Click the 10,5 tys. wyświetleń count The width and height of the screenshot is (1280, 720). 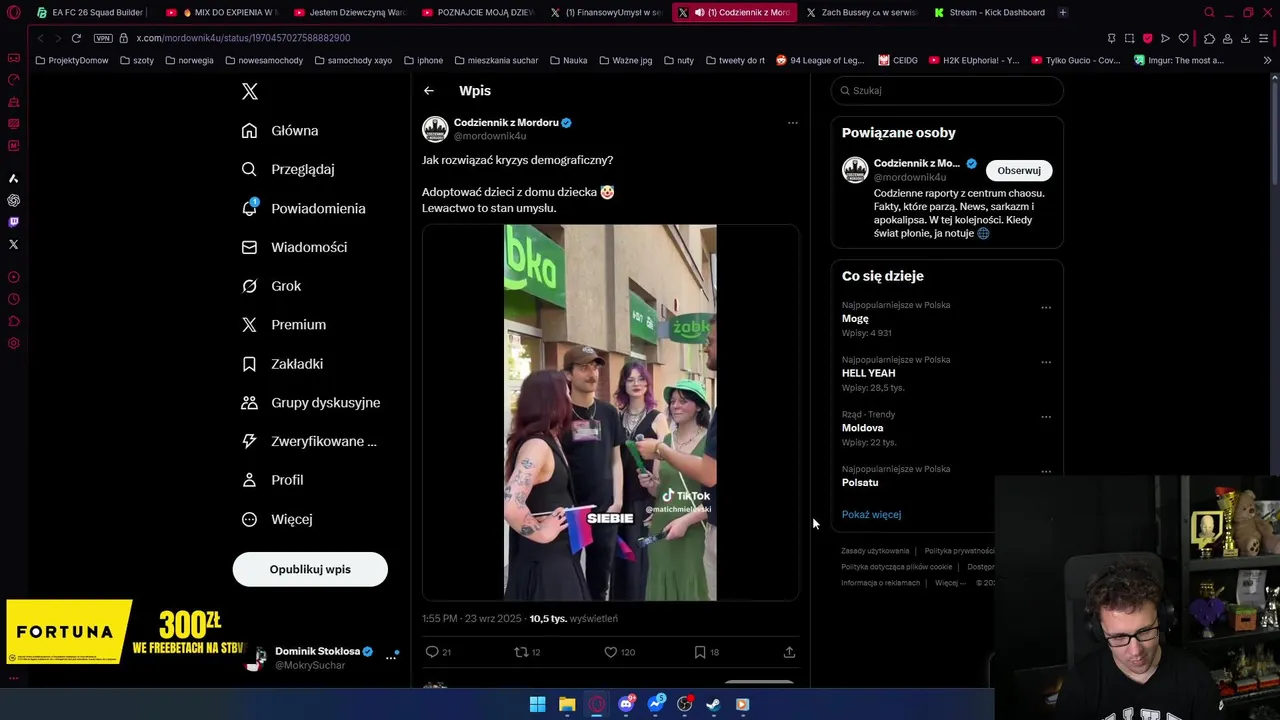[573, 619]
